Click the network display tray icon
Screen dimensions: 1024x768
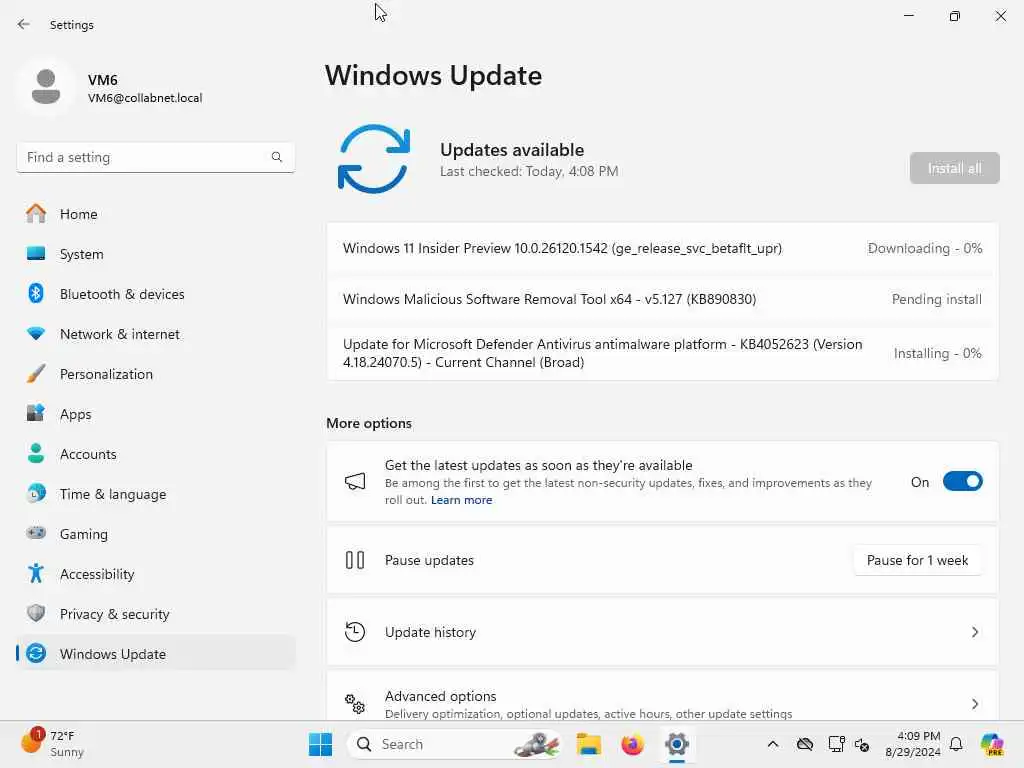click(x=836, y=744)
